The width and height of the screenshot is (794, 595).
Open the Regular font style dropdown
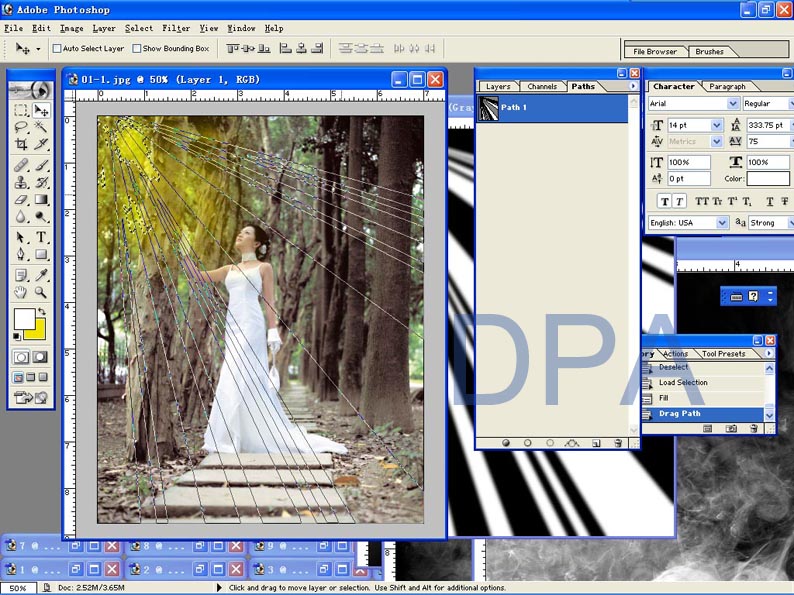(x=791, y=104)
